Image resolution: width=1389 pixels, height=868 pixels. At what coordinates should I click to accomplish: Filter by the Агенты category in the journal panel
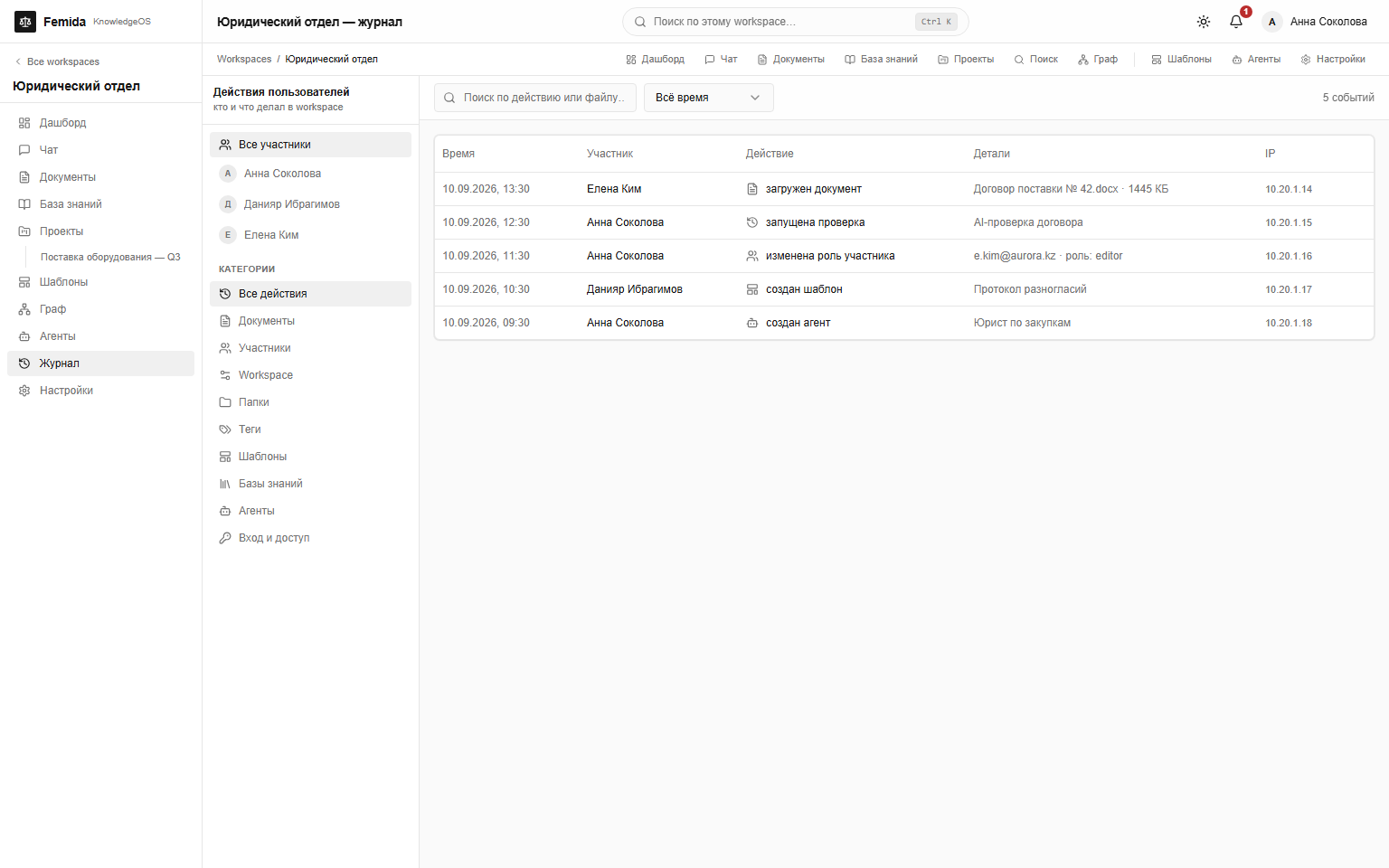point(310,511)
